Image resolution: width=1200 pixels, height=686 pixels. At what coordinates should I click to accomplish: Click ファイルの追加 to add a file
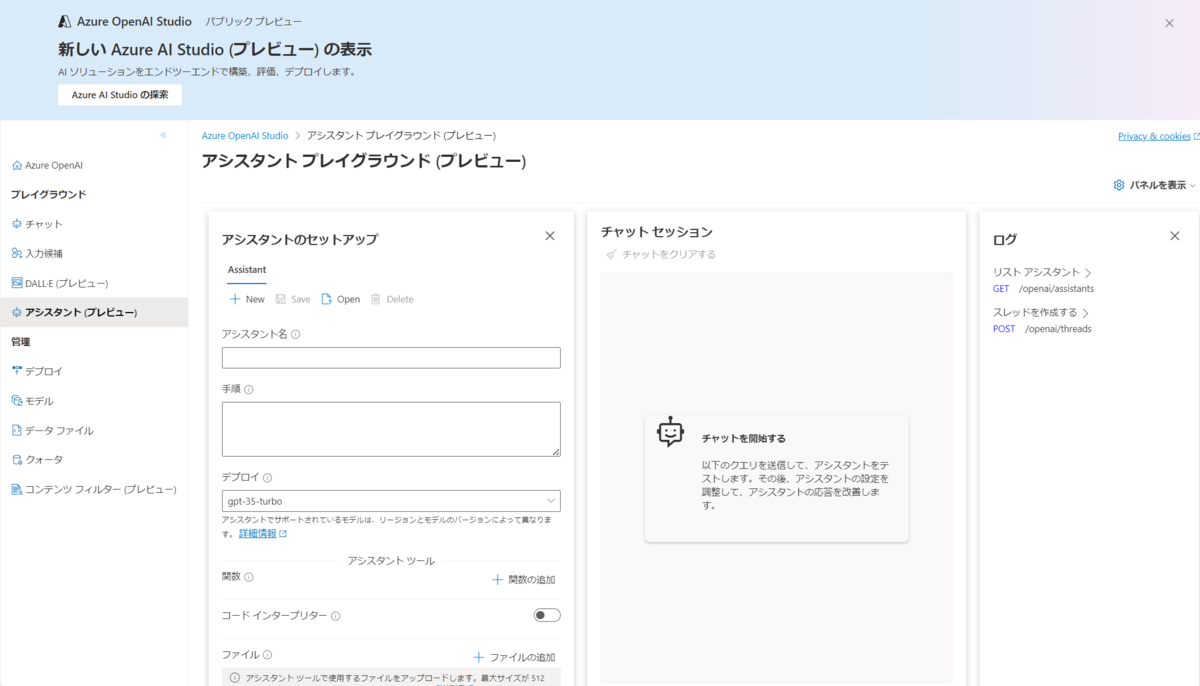coord(514,657)
